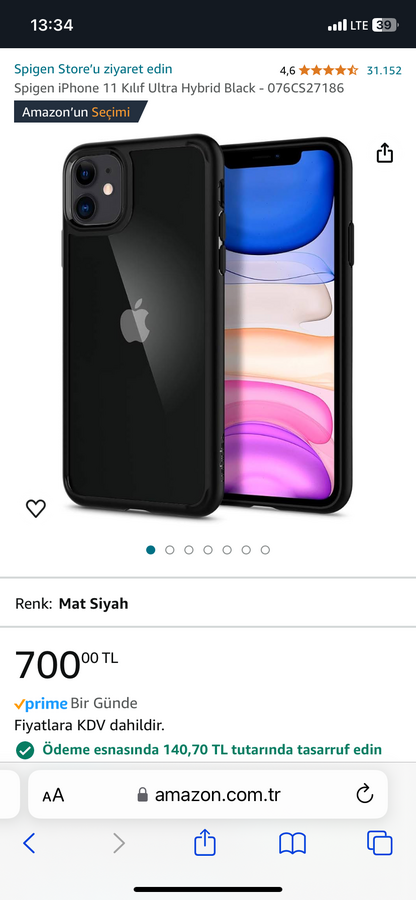Open the Safari share sheet icon
The height and width of the screenshot is (900, 416).
tap(205, 842)
